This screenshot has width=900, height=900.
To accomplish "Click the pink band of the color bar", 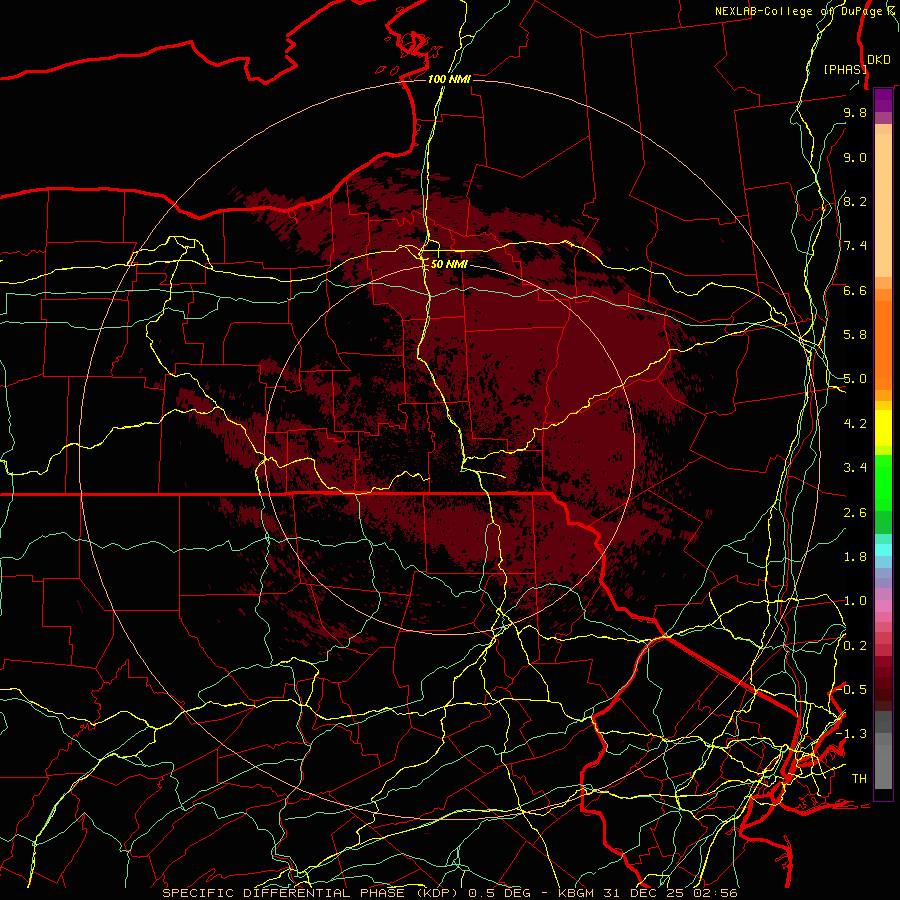I will [883, 606].
